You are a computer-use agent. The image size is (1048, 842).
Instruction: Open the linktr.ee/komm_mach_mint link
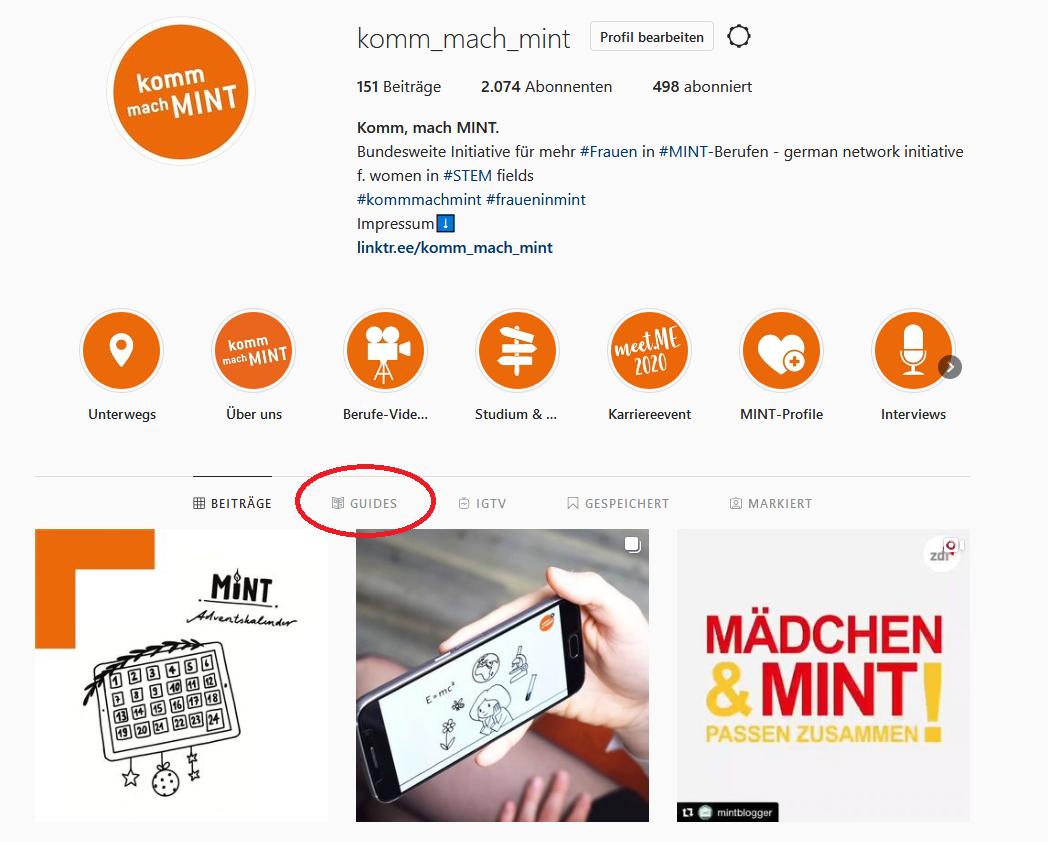click(x=454, y=248)
